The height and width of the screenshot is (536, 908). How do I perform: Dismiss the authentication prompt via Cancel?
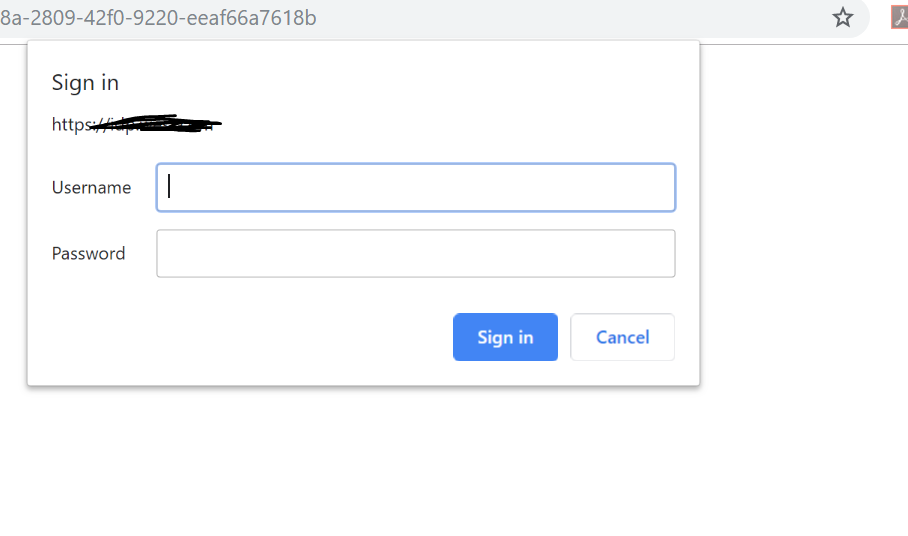click(622, 337)
